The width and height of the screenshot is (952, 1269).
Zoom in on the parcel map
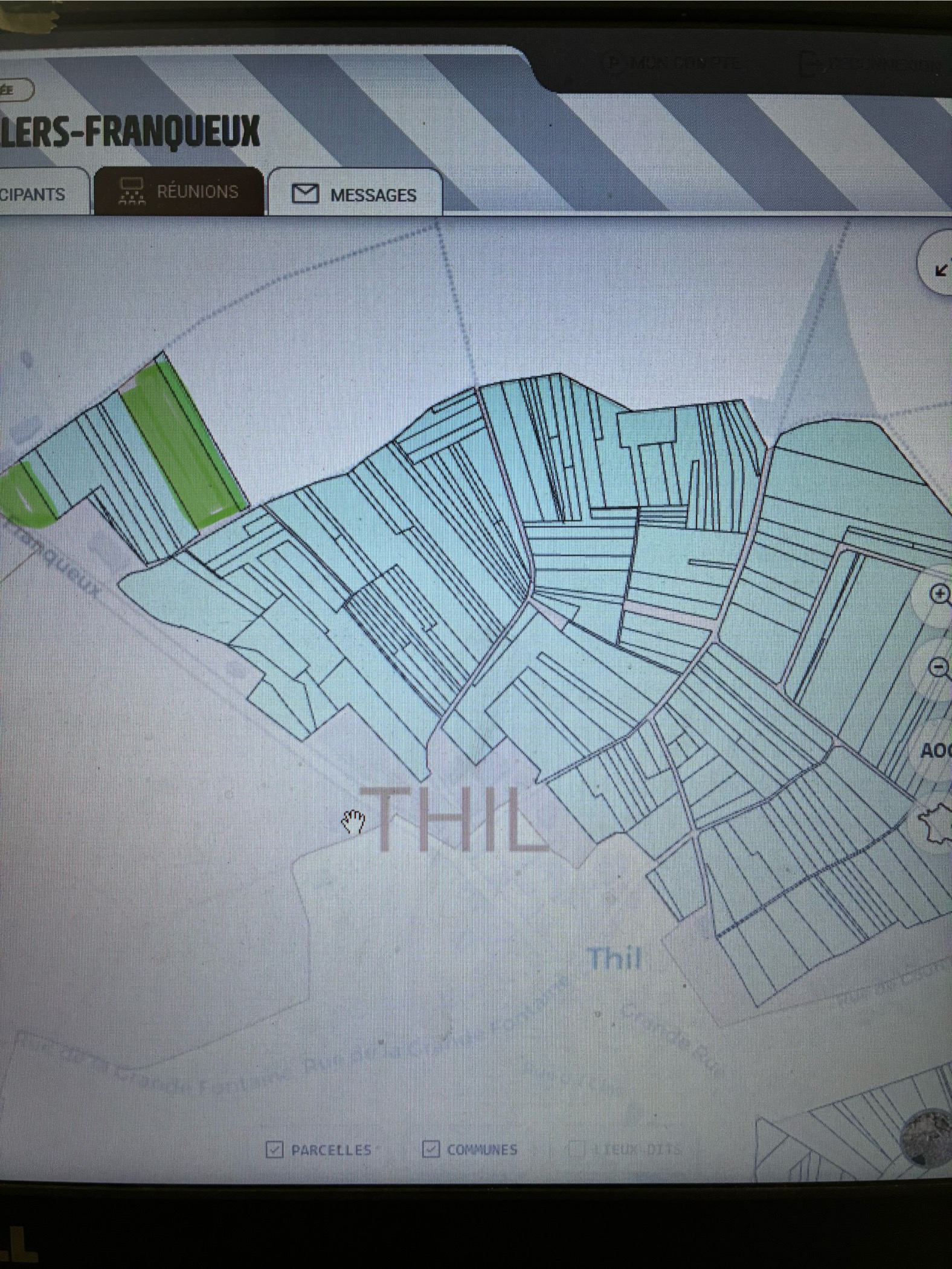(x=938, y=595)
